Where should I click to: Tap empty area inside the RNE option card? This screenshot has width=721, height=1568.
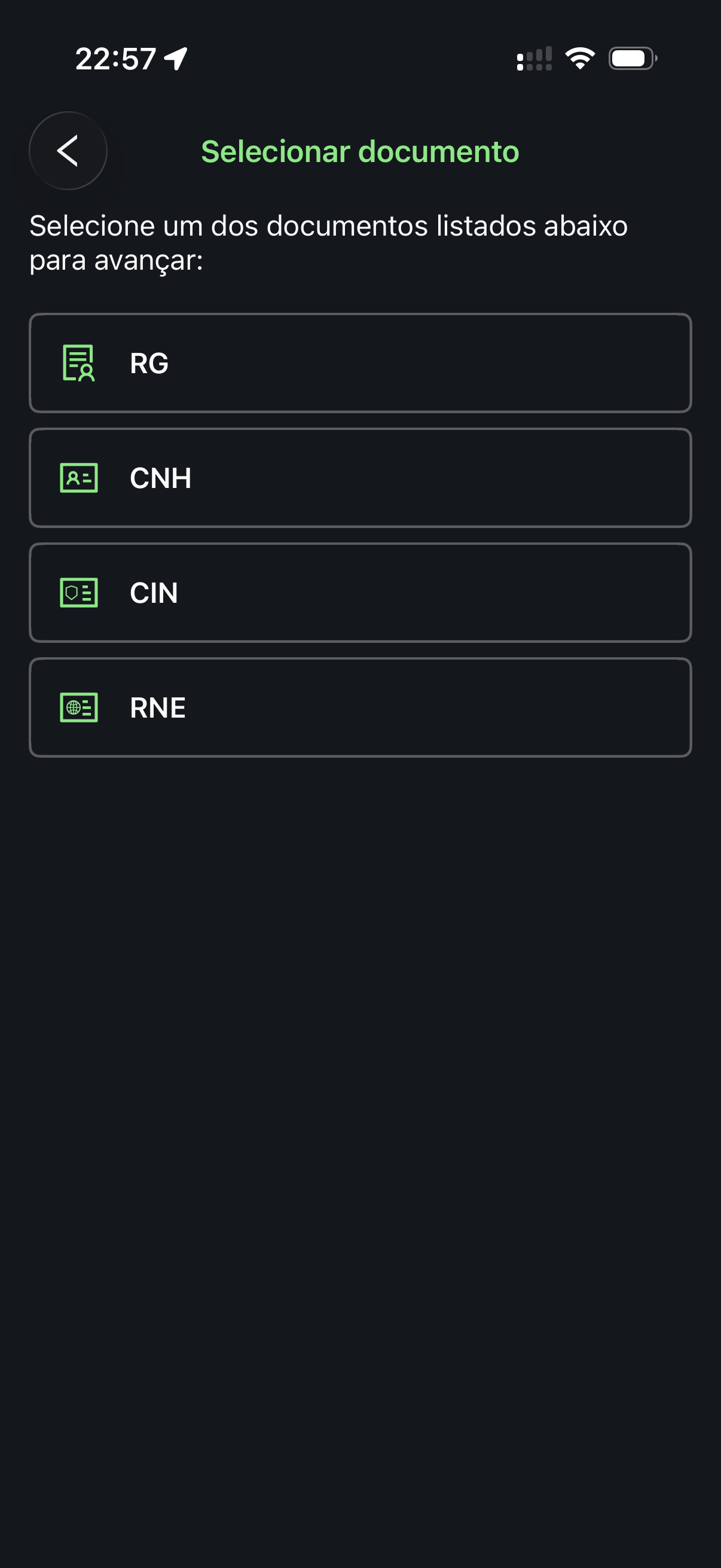426,708
